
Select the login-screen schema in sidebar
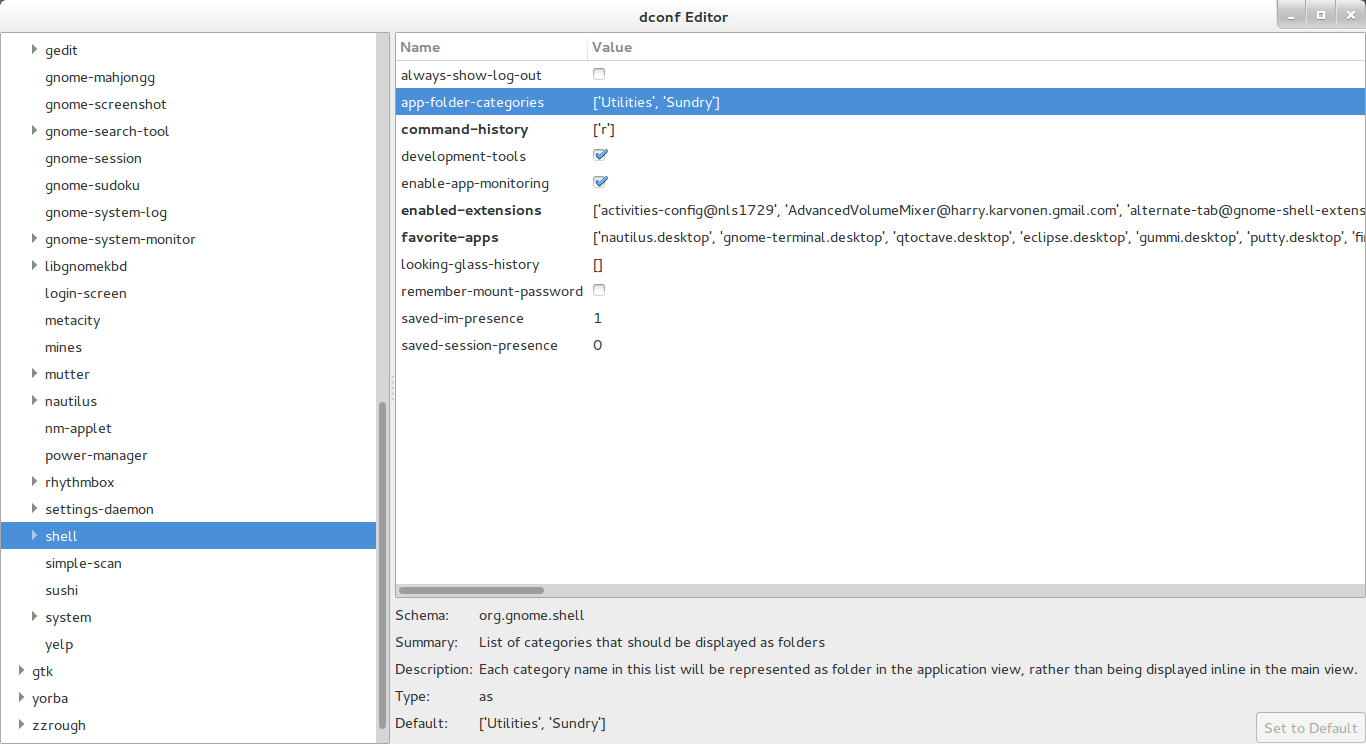[86, 293]
